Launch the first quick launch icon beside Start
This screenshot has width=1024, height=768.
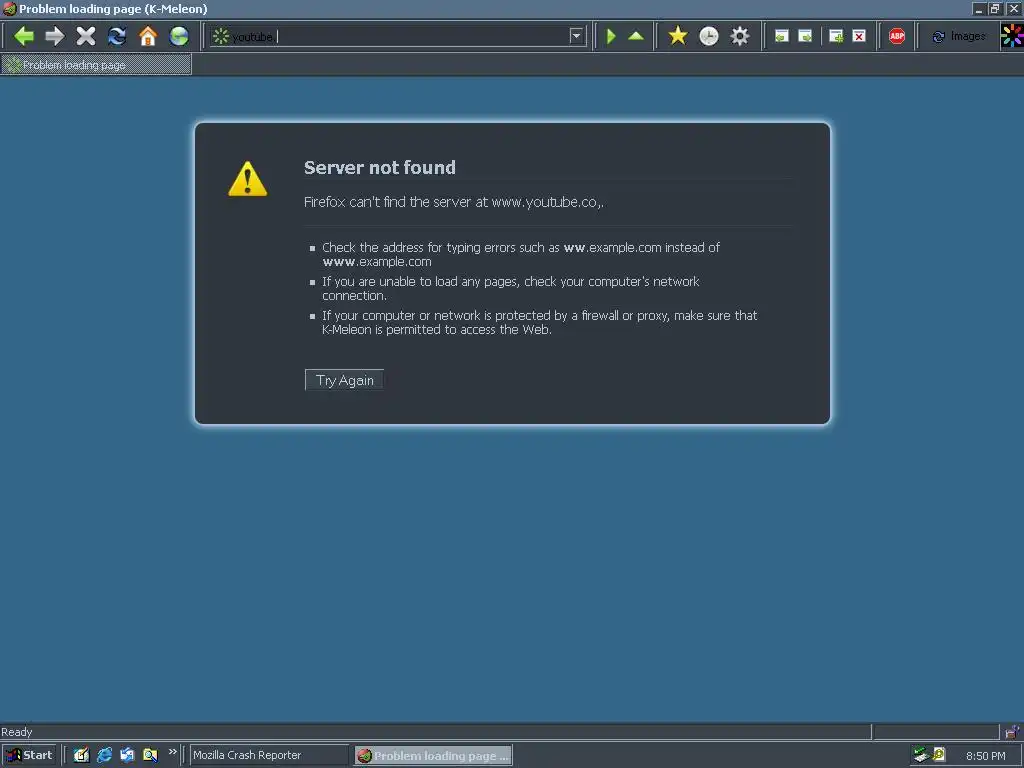81,755
